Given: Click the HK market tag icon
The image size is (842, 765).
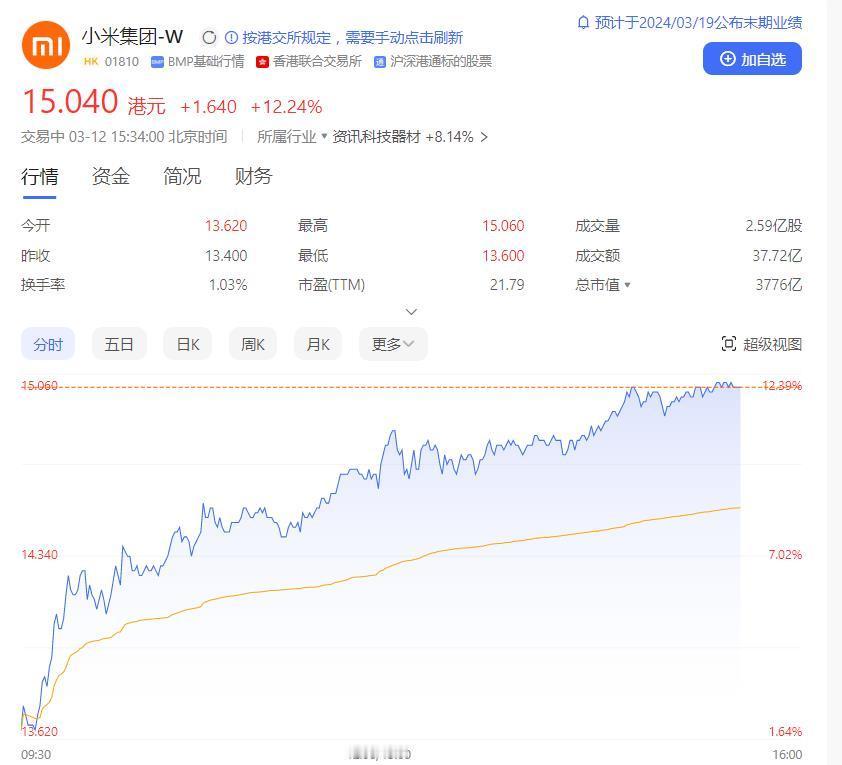Looking at the screenshot, I should pos(91,61).
